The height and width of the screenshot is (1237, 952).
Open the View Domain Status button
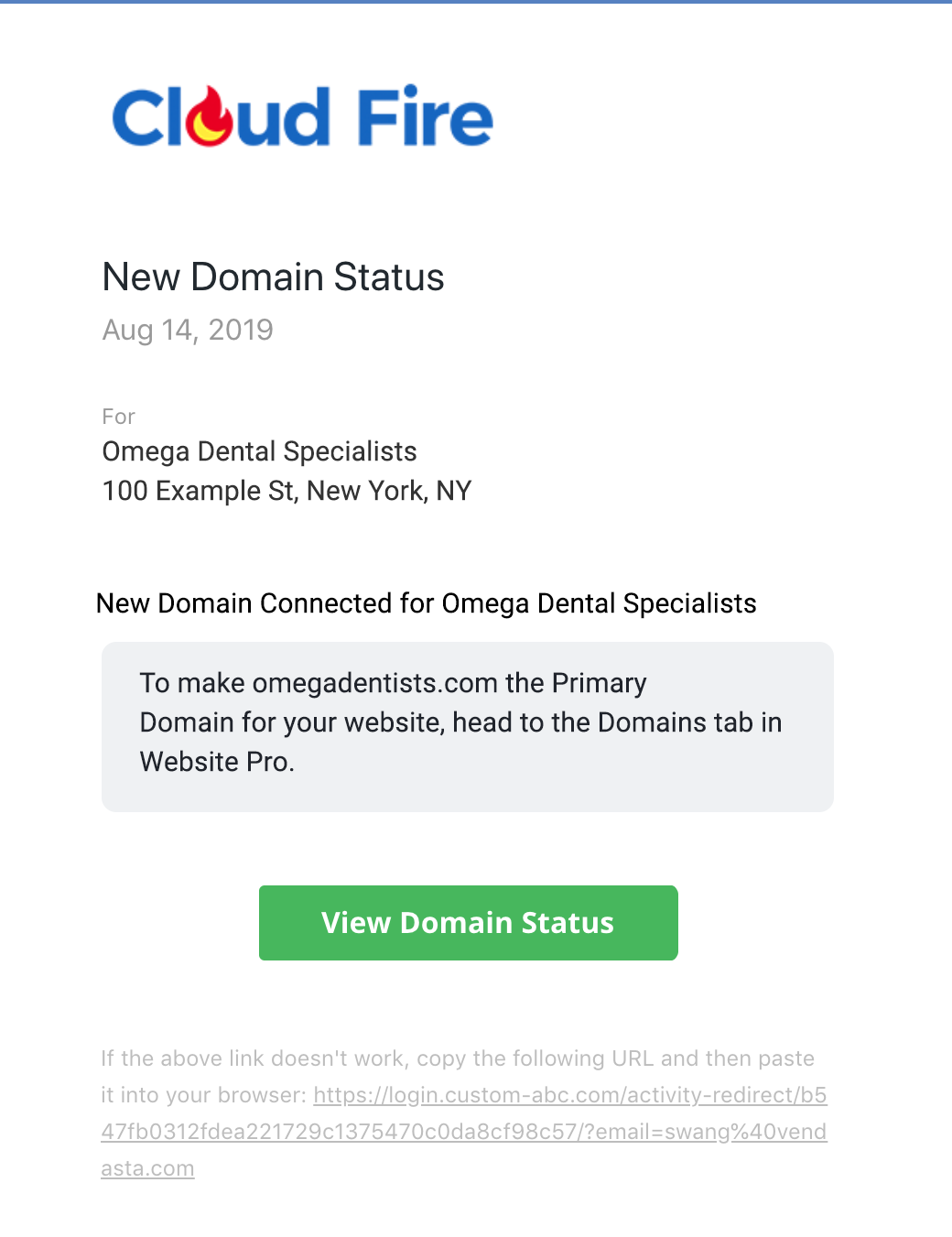pos(468,922)
